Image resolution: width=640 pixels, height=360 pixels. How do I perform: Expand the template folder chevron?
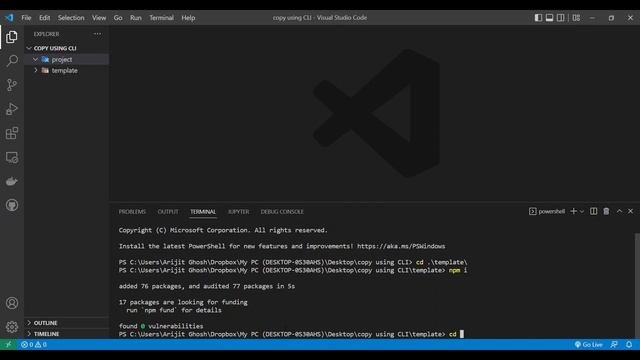(36, 70)
